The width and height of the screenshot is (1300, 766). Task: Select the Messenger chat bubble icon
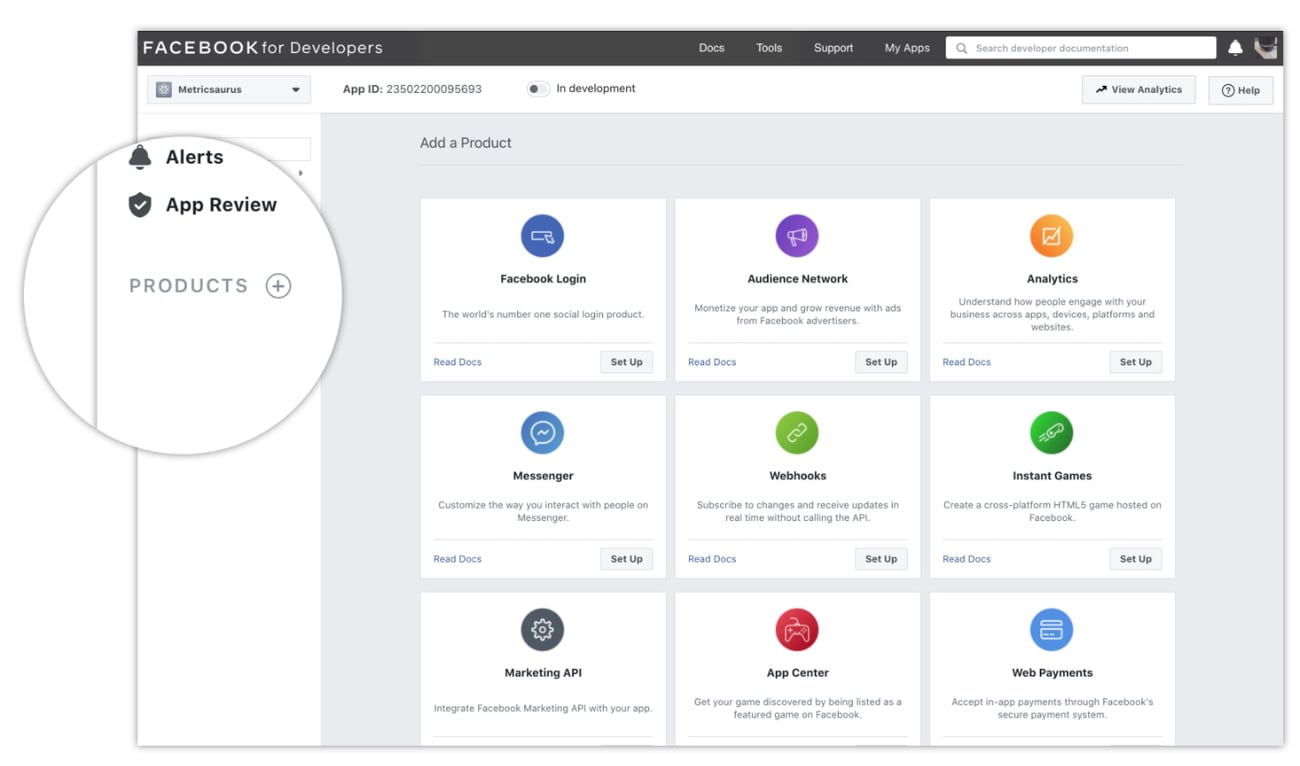(543, 433)
